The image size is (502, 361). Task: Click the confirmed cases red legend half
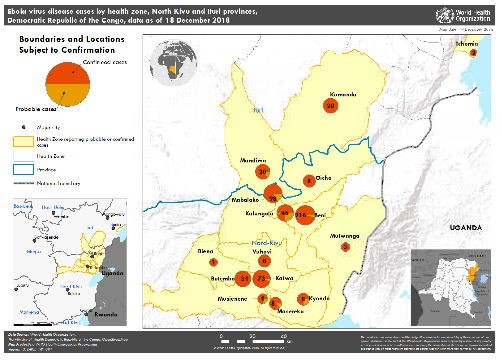(x=68, y=73)
